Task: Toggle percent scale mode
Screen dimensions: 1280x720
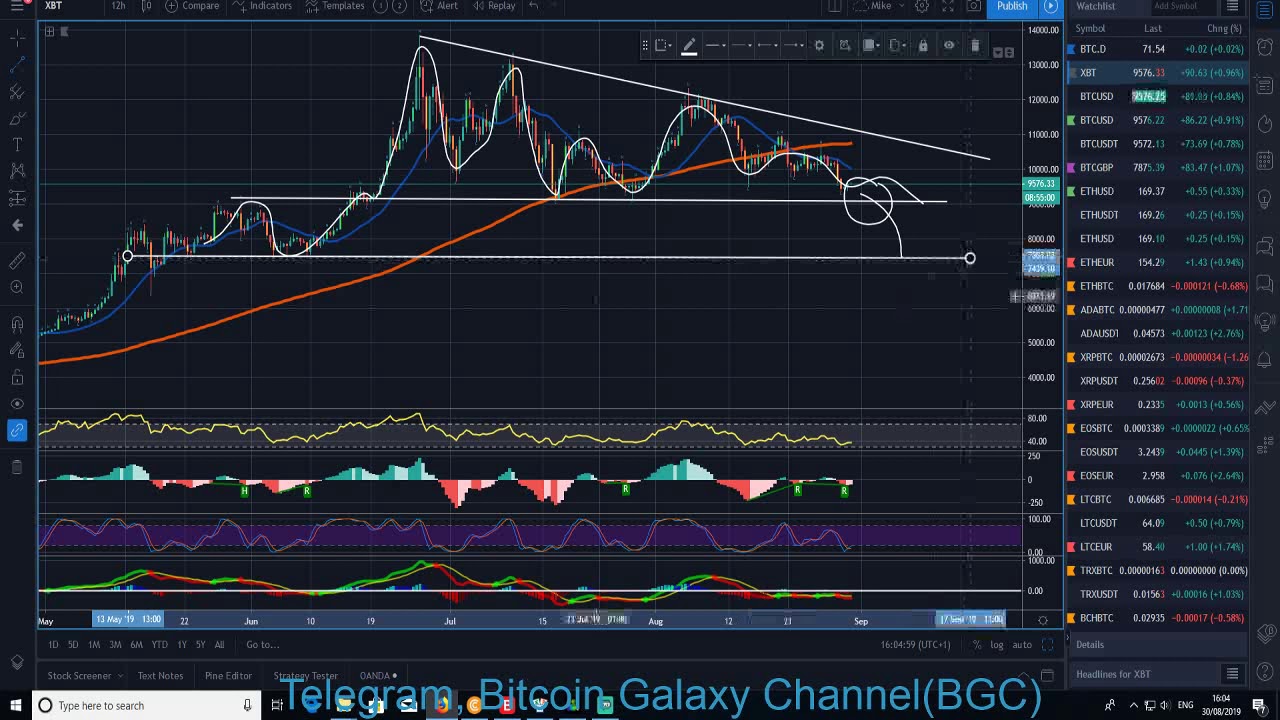Action: click(x=977, y=644)
